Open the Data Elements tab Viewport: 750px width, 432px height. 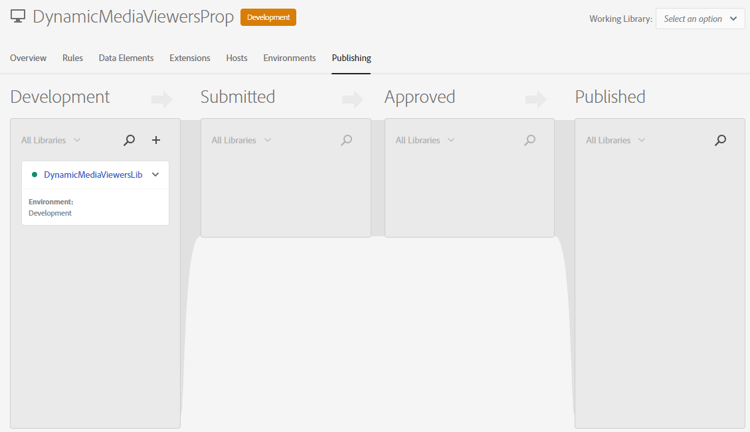coord(126,58)
